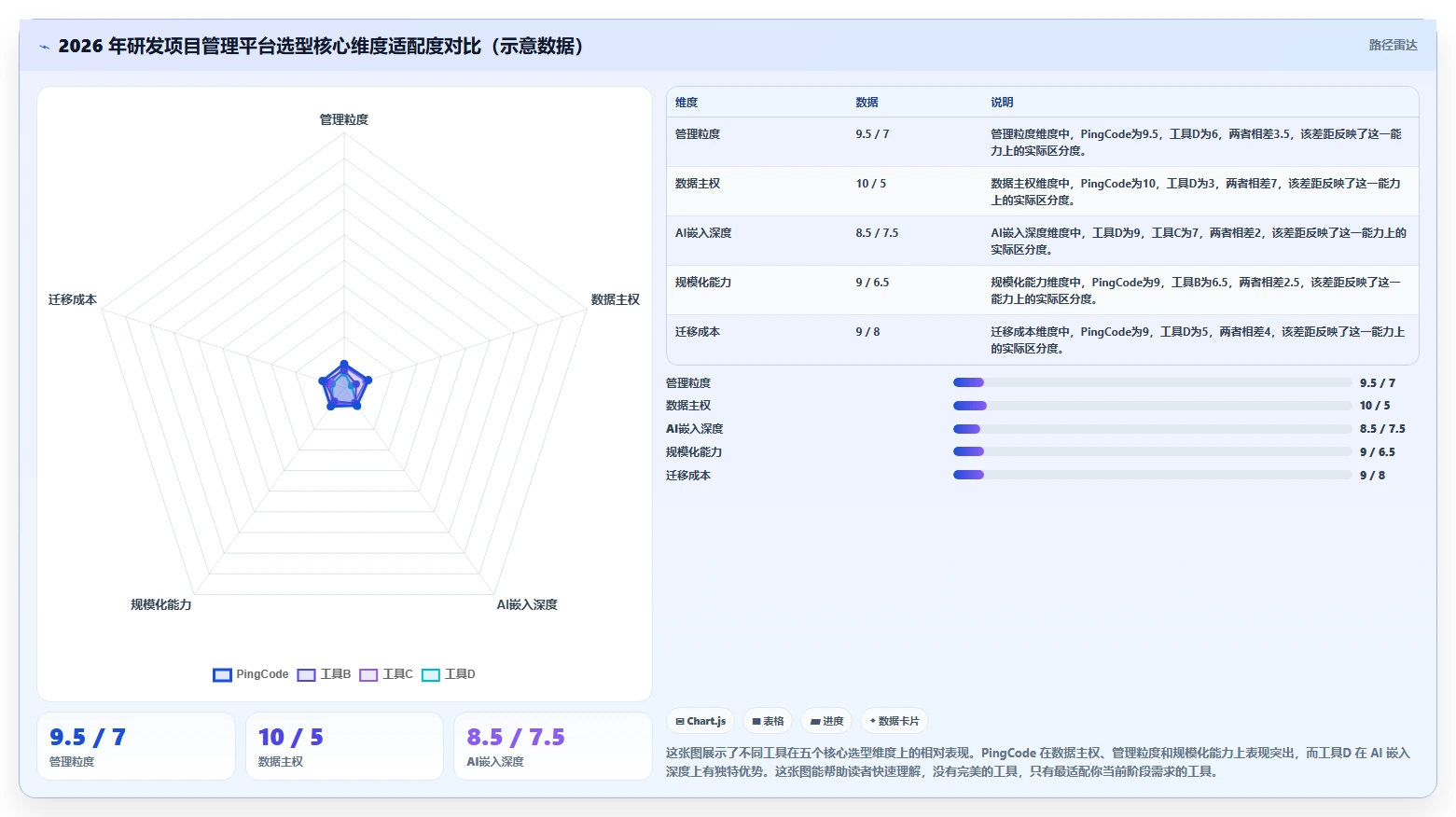Click the 规模化能力 radar axis label
Screen dimensions: 1456x817
pos(161,604)
